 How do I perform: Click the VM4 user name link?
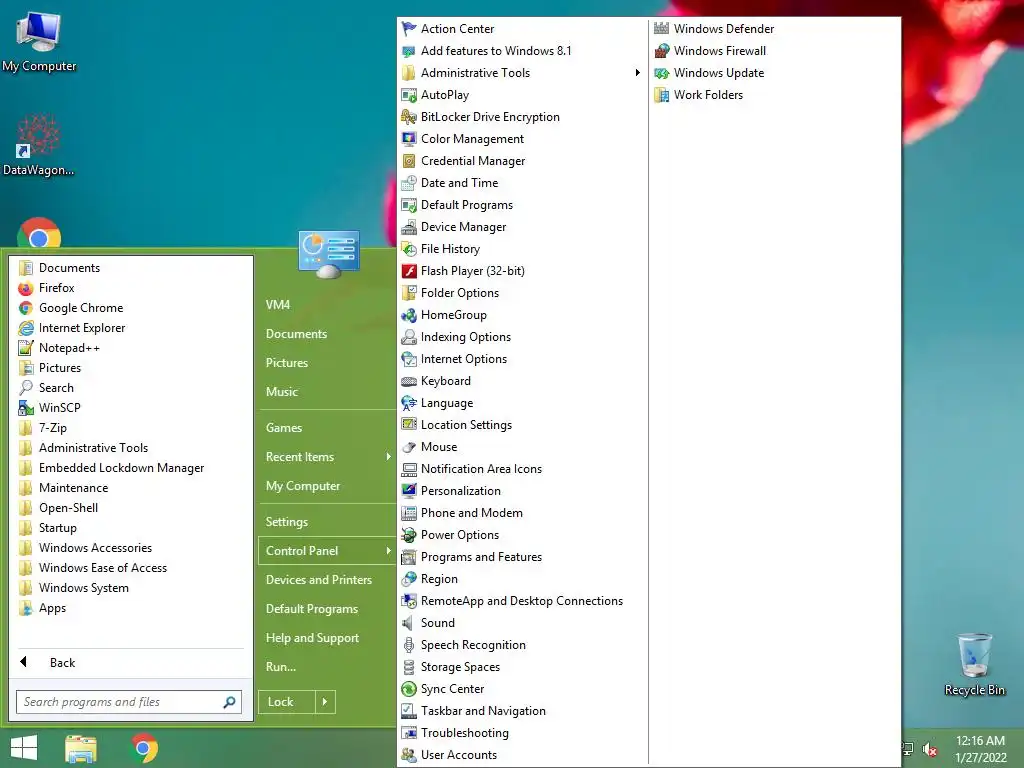click(x=278, y=305)
